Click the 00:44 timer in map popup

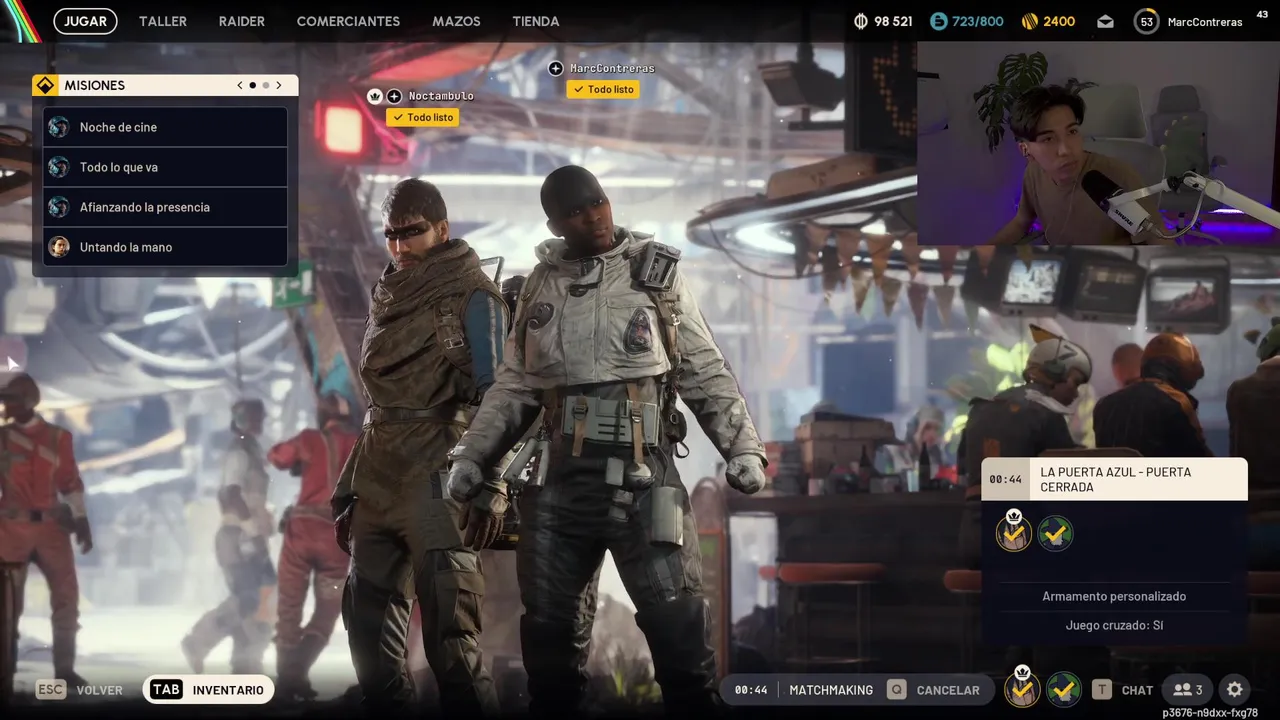coord(1006,479)
